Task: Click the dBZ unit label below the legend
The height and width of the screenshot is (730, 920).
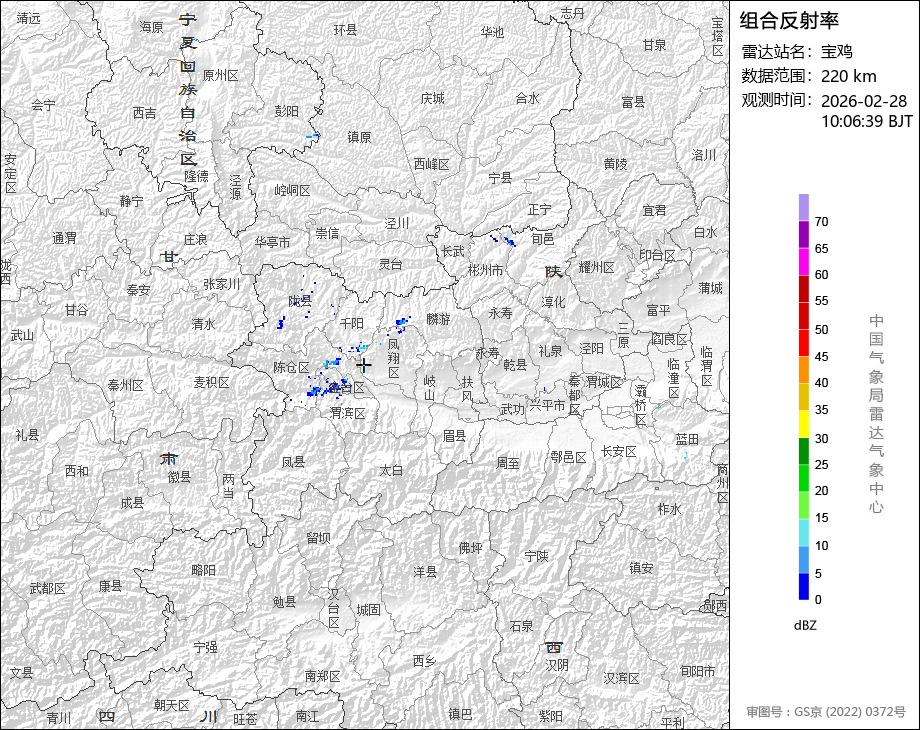Action: click(x=805, y=625)
